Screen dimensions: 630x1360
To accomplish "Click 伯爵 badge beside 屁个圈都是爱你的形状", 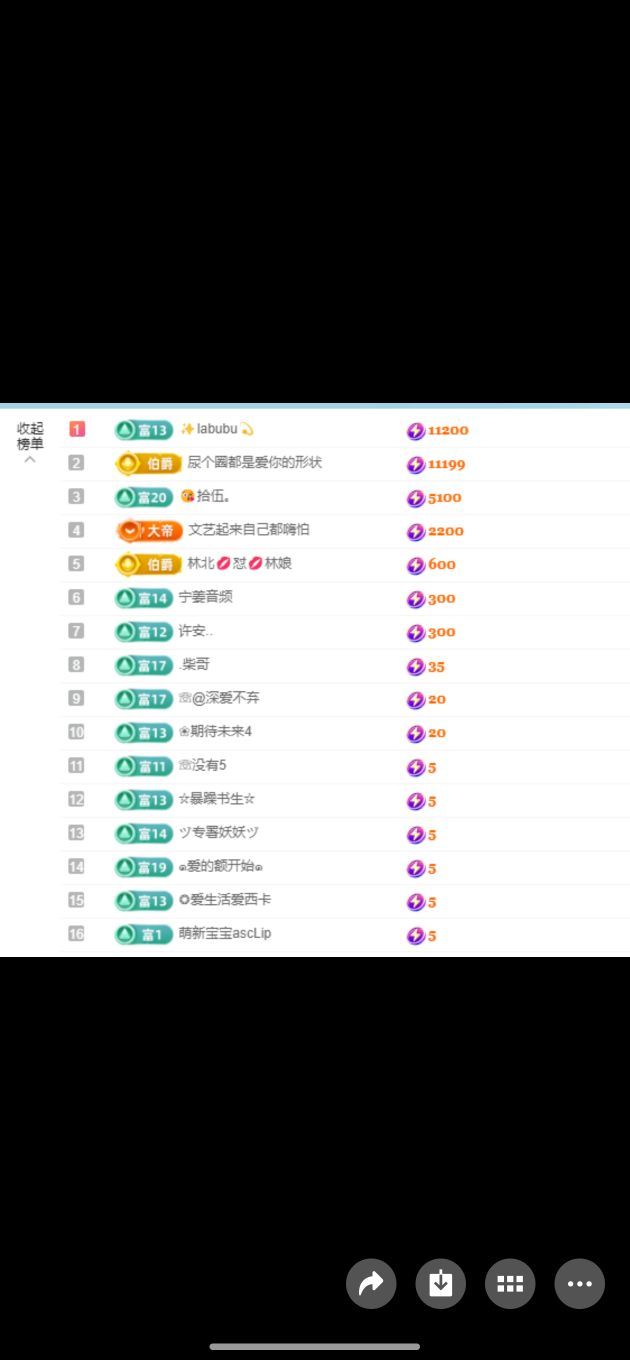I will [x=149, y=464].
